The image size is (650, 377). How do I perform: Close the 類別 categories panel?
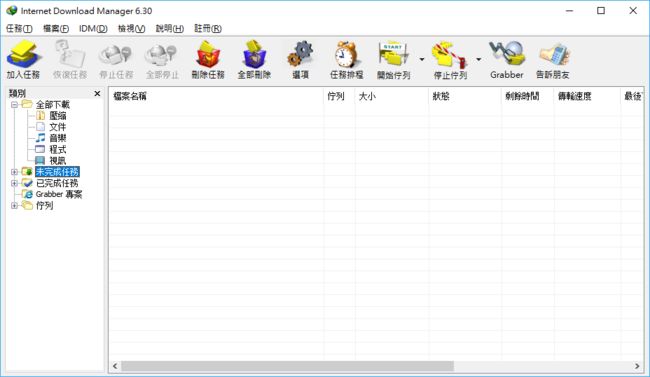[x=97, y=93]
